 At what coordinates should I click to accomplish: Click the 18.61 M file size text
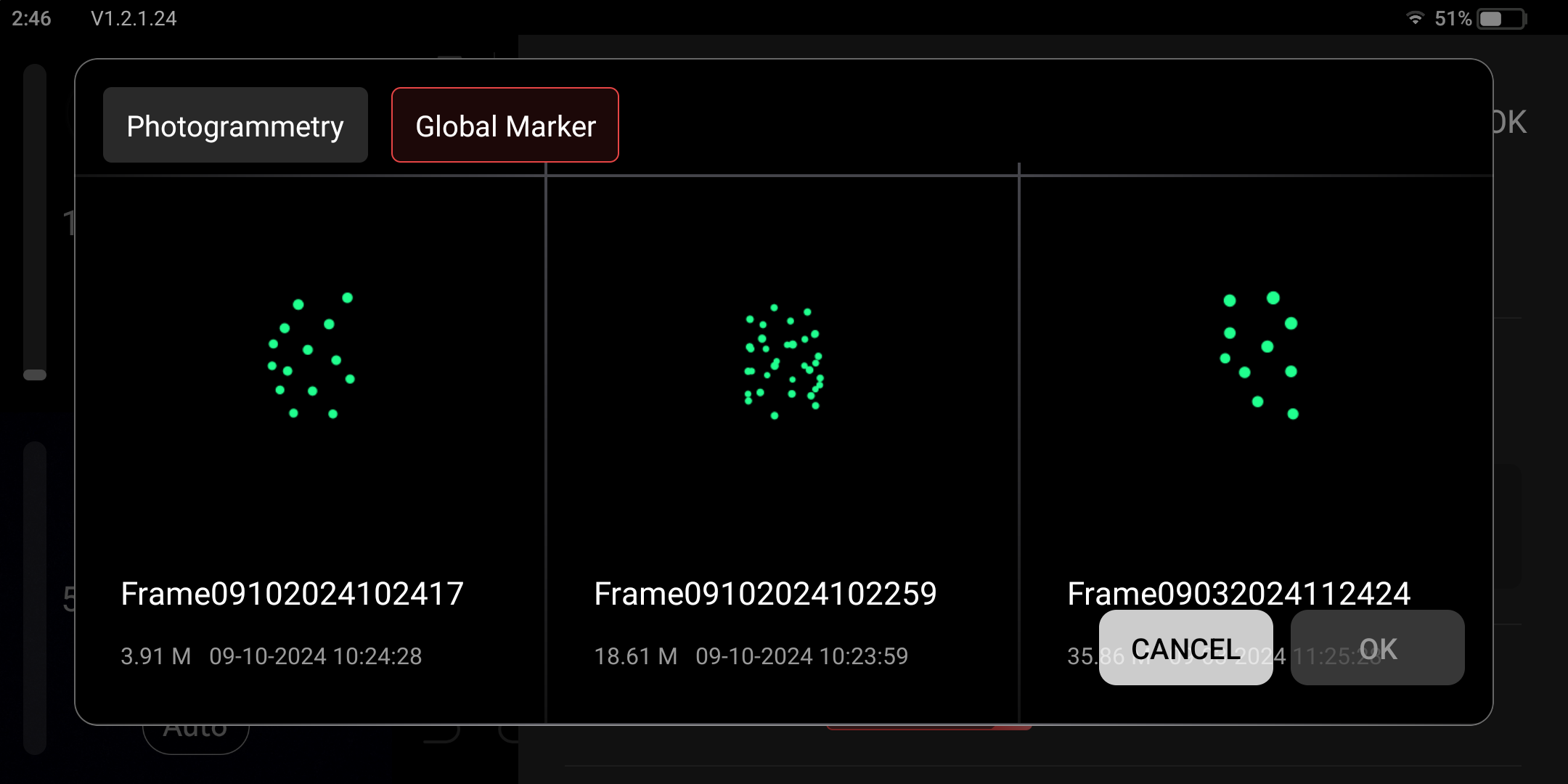click(635, 656)
